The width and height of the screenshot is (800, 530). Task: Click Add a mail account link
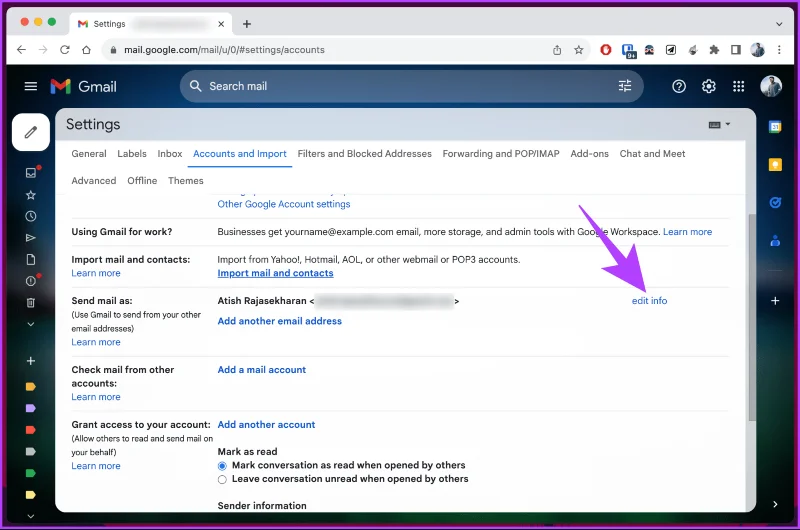tap(262, 370)
